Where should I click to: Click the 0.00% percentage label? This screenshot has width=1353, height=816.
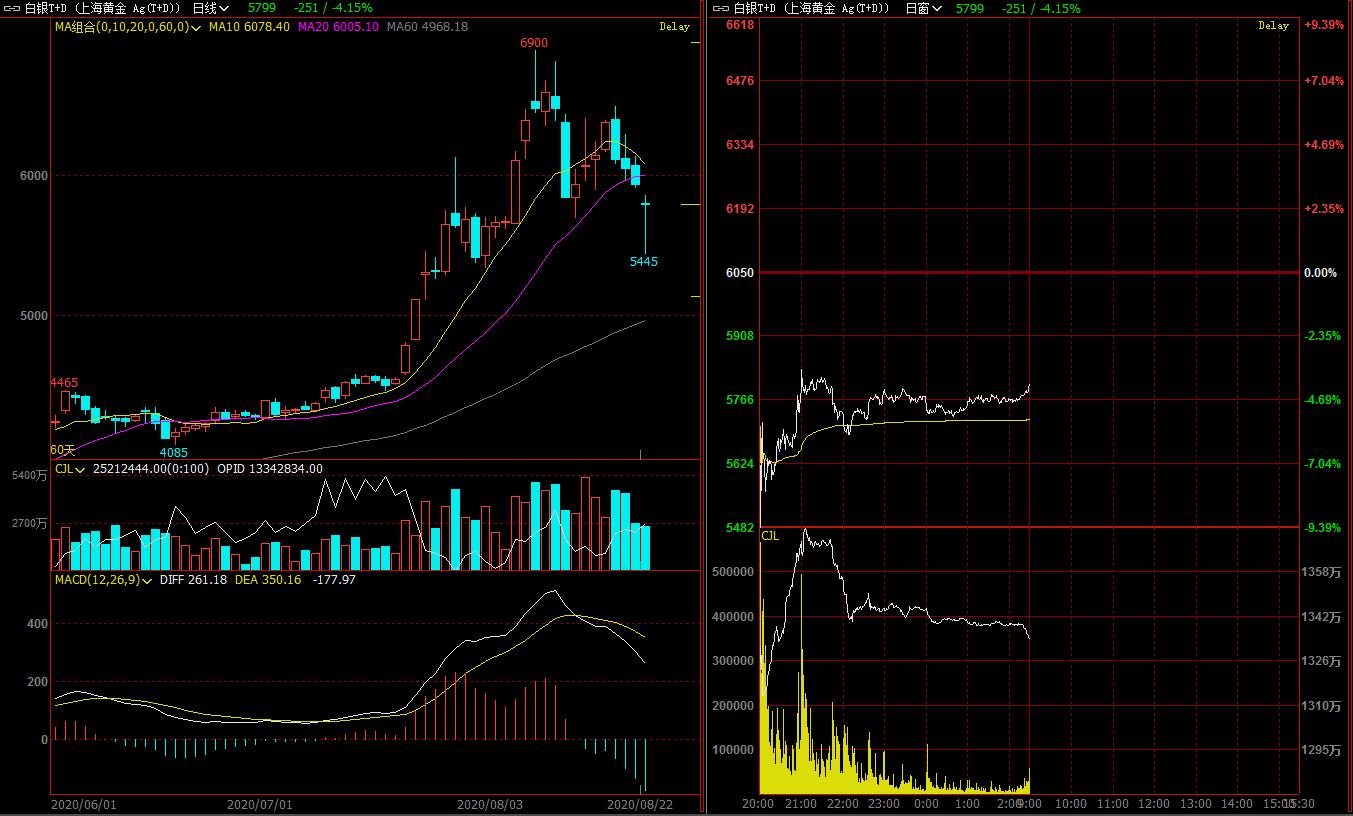pos(1321,273)
